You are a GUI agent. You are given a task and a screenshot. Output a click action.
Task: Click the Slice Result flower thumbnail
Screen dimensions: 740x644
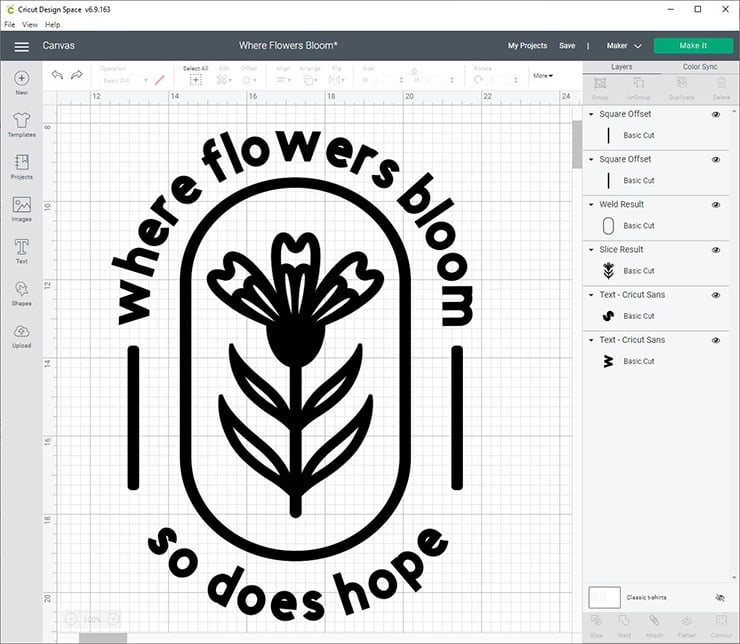(608, 271)
